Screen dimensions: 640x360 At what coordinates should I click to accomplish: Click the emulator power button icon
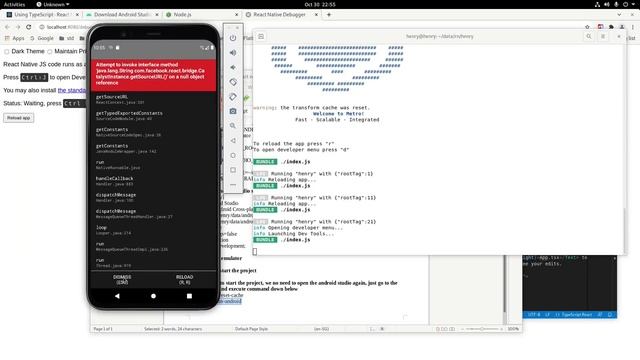[x=233, y=38]
